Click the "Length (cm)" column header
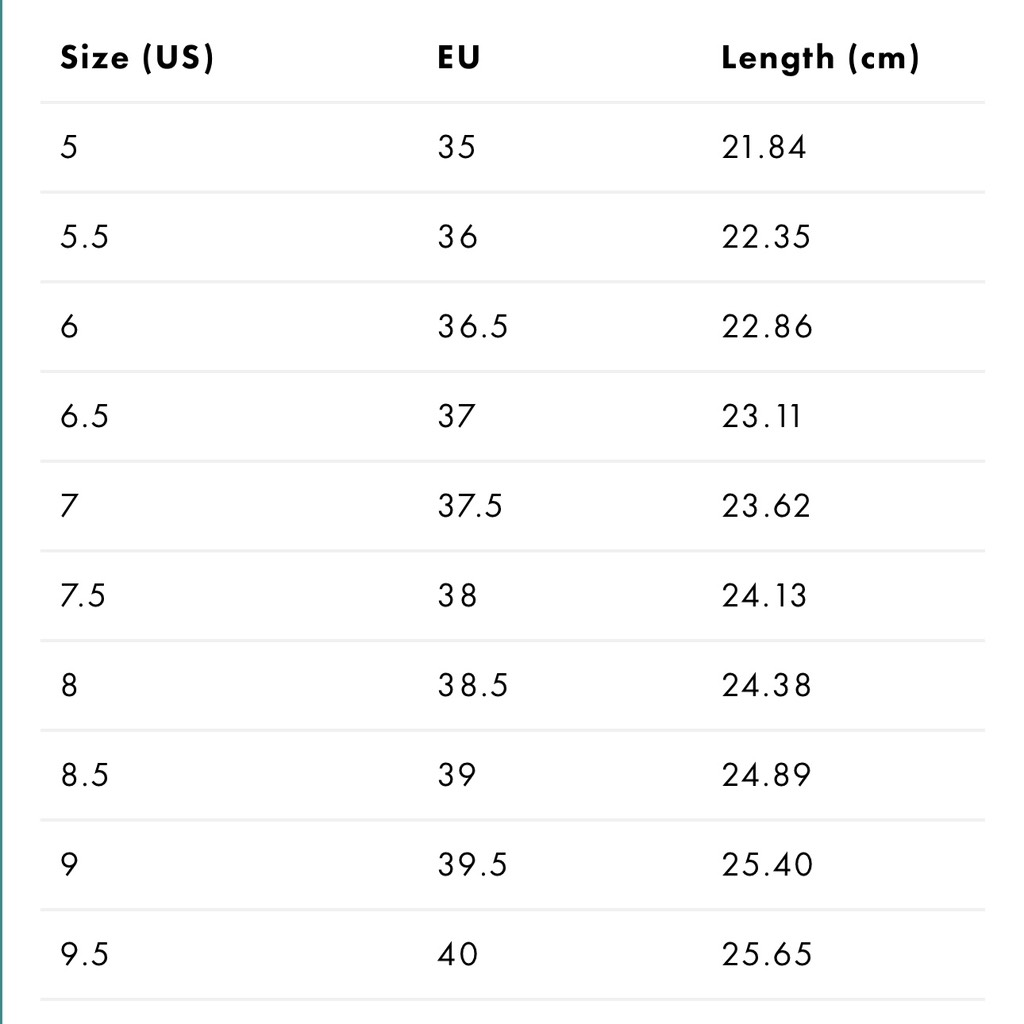Image resolution: width=1024 pixels, height=1024 pixels. click(819, 58)
